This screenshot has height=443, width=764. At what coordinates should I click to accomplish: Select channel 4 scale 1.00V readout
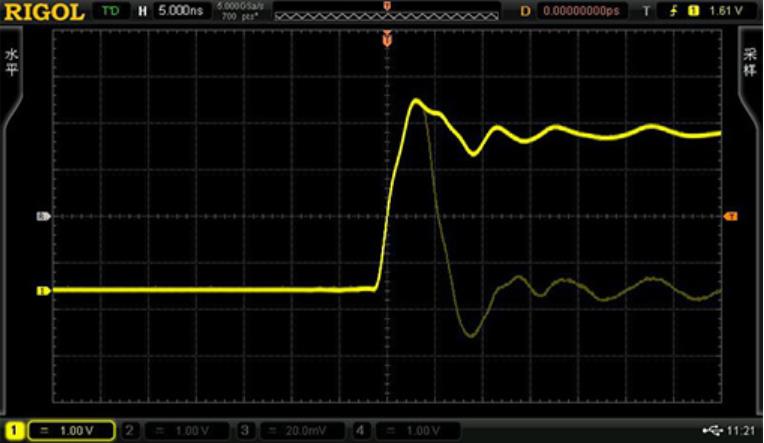pyautogui.click(x=421, y=430)
